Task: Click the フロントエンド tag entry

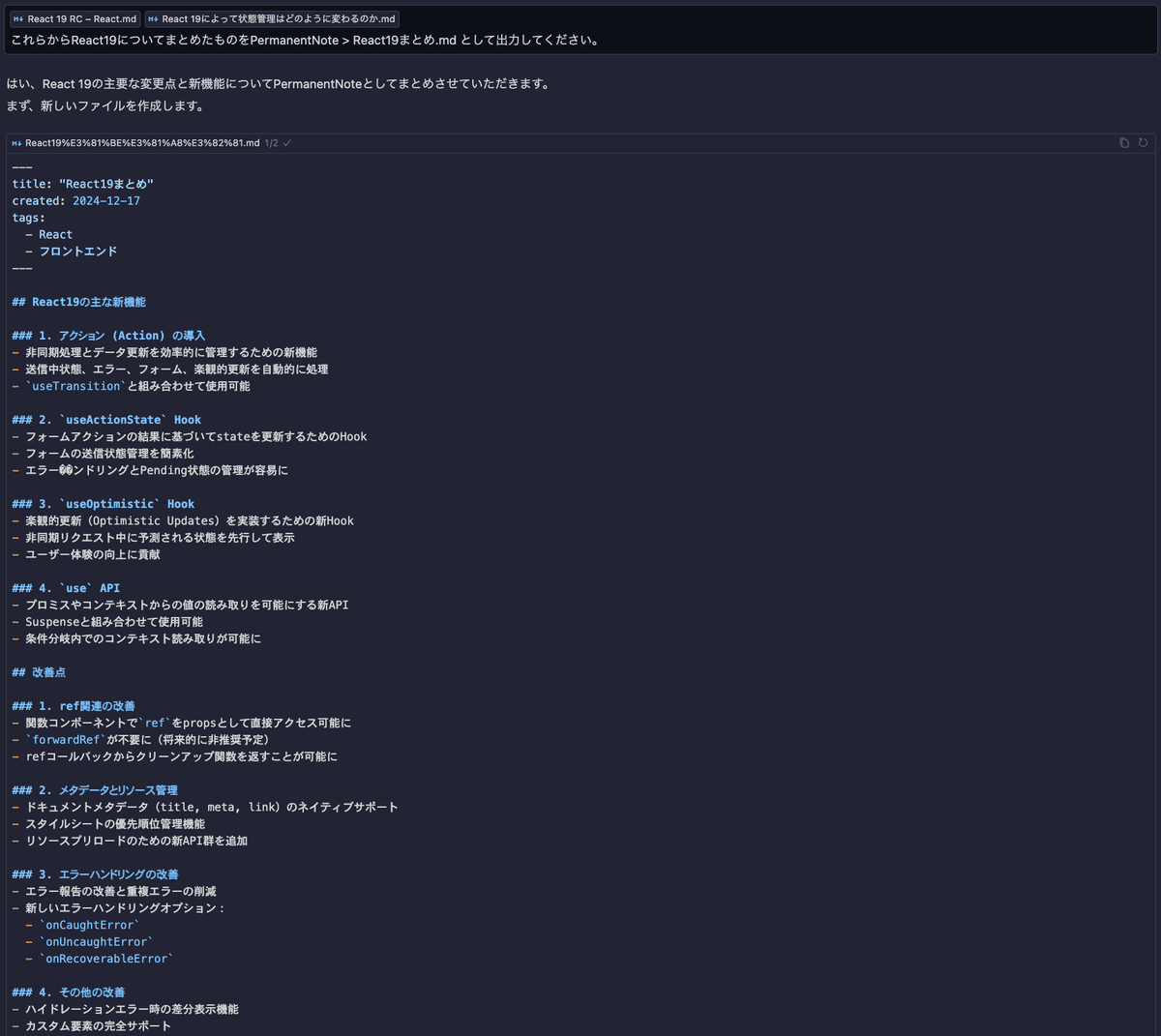Action: [x=78, y=252]
